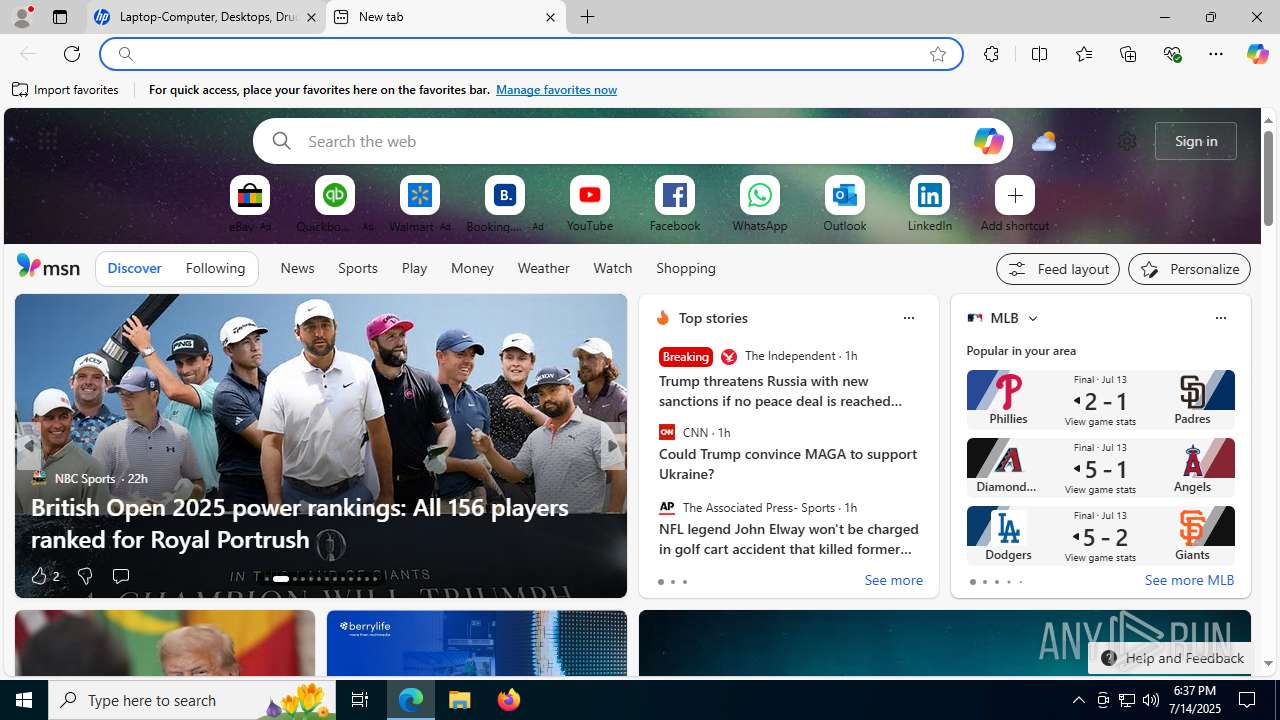Open File Explorer from the taskbar
Screen dimensions: 1280x720
click(460, 700)
